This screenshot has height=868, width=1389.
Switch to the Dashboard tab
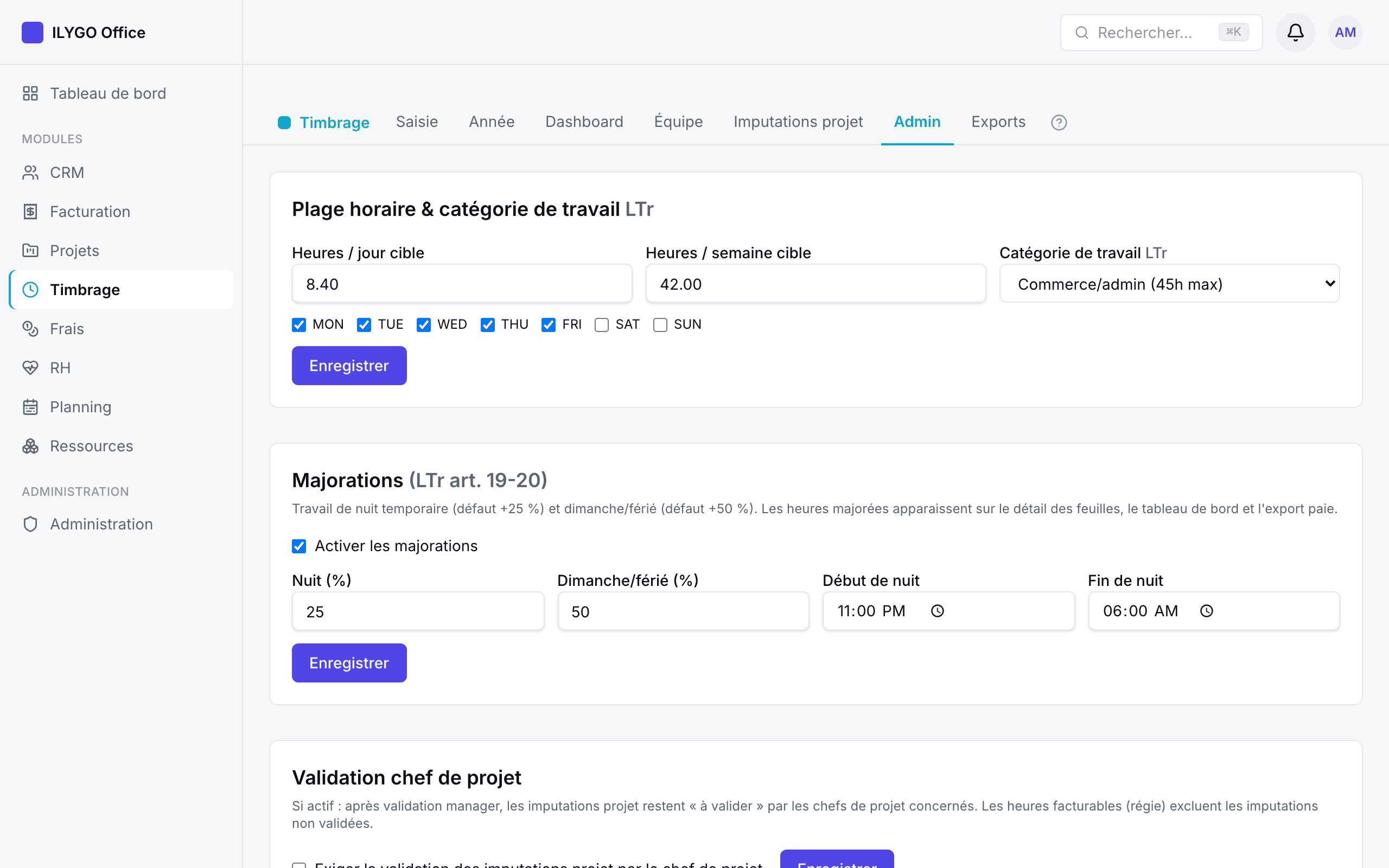[x=584, y=122]
